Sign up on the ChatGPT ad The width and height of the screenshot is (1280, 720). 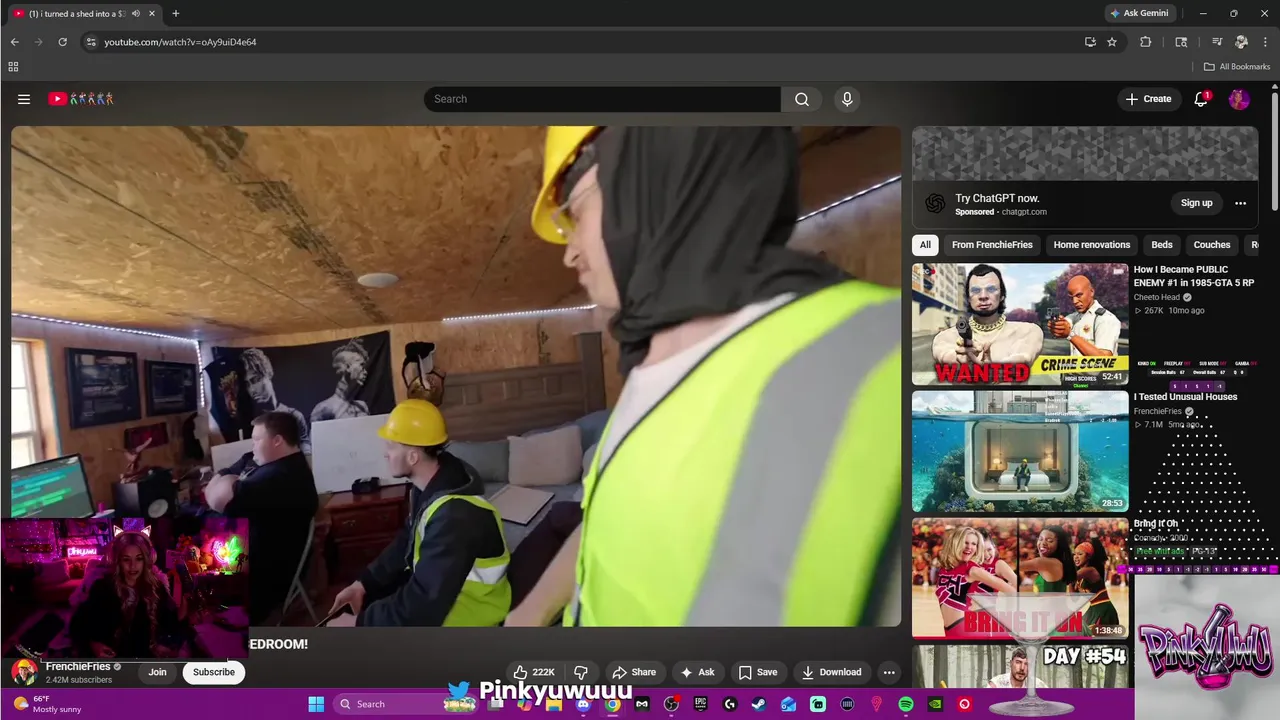pyautogui.click(x=1196, y=203)
